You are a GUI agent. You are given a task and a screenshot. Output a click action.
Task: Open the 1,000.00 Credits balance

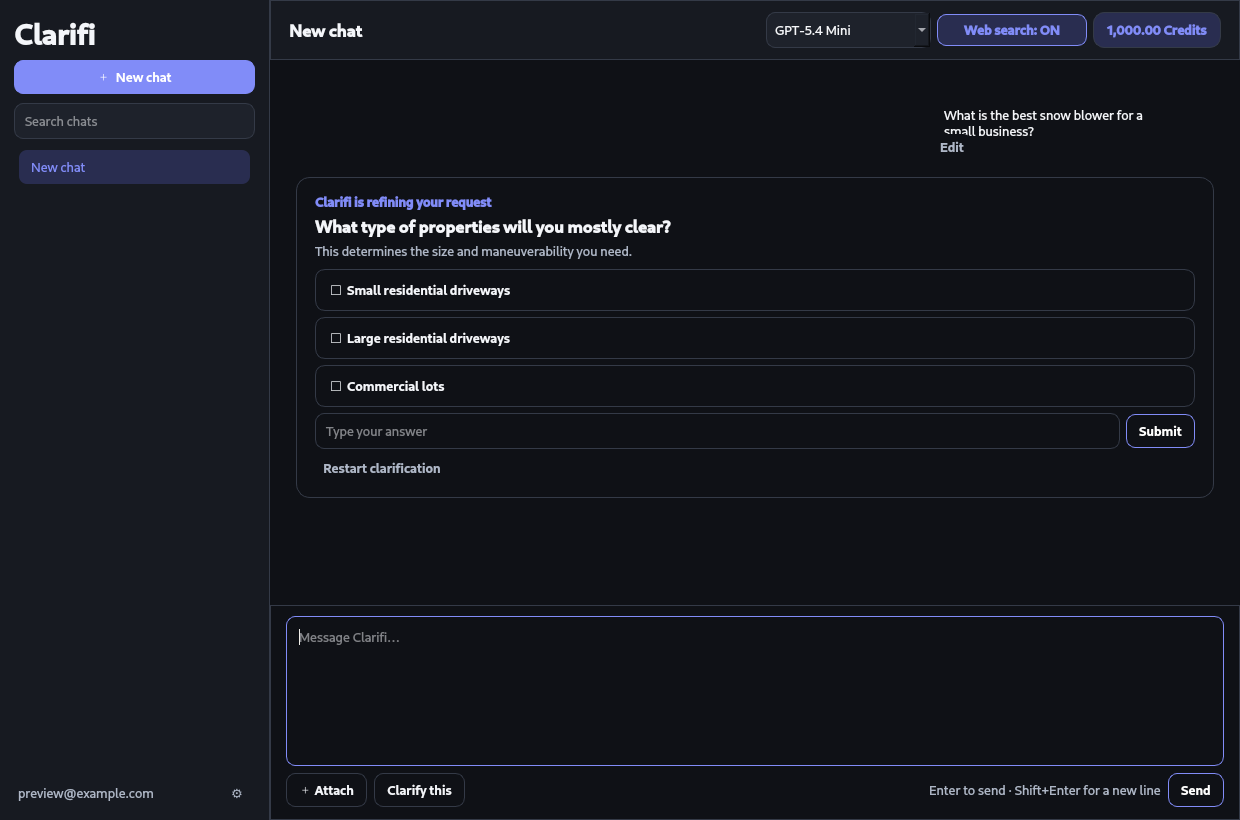pyautogui.click(x=1156, y=30)
